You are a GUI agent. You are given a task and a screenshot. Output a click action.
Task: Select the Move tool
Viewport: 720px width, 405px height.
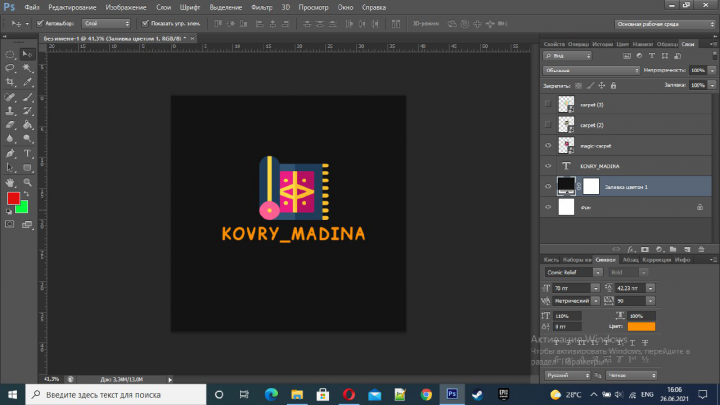tap(28, 54)
